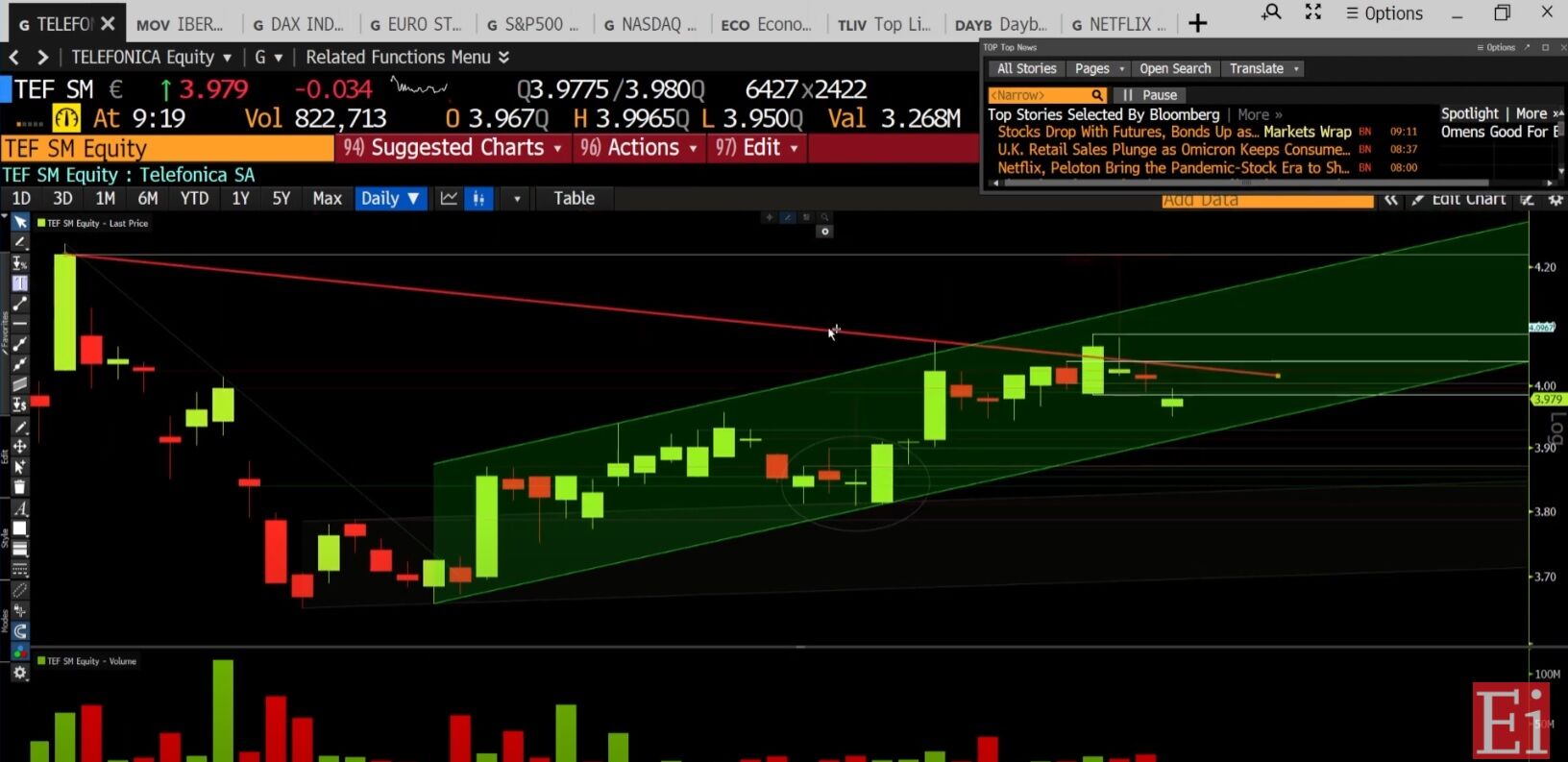Choose the dashed line style icon

(x=19, y=570)
